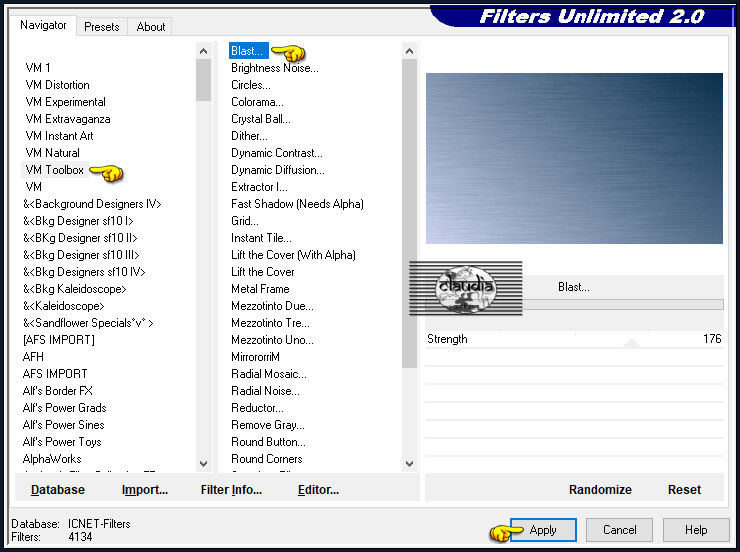Select Alf's Power Toys category
Screen dimensions: 740x552
coord(62,442)
